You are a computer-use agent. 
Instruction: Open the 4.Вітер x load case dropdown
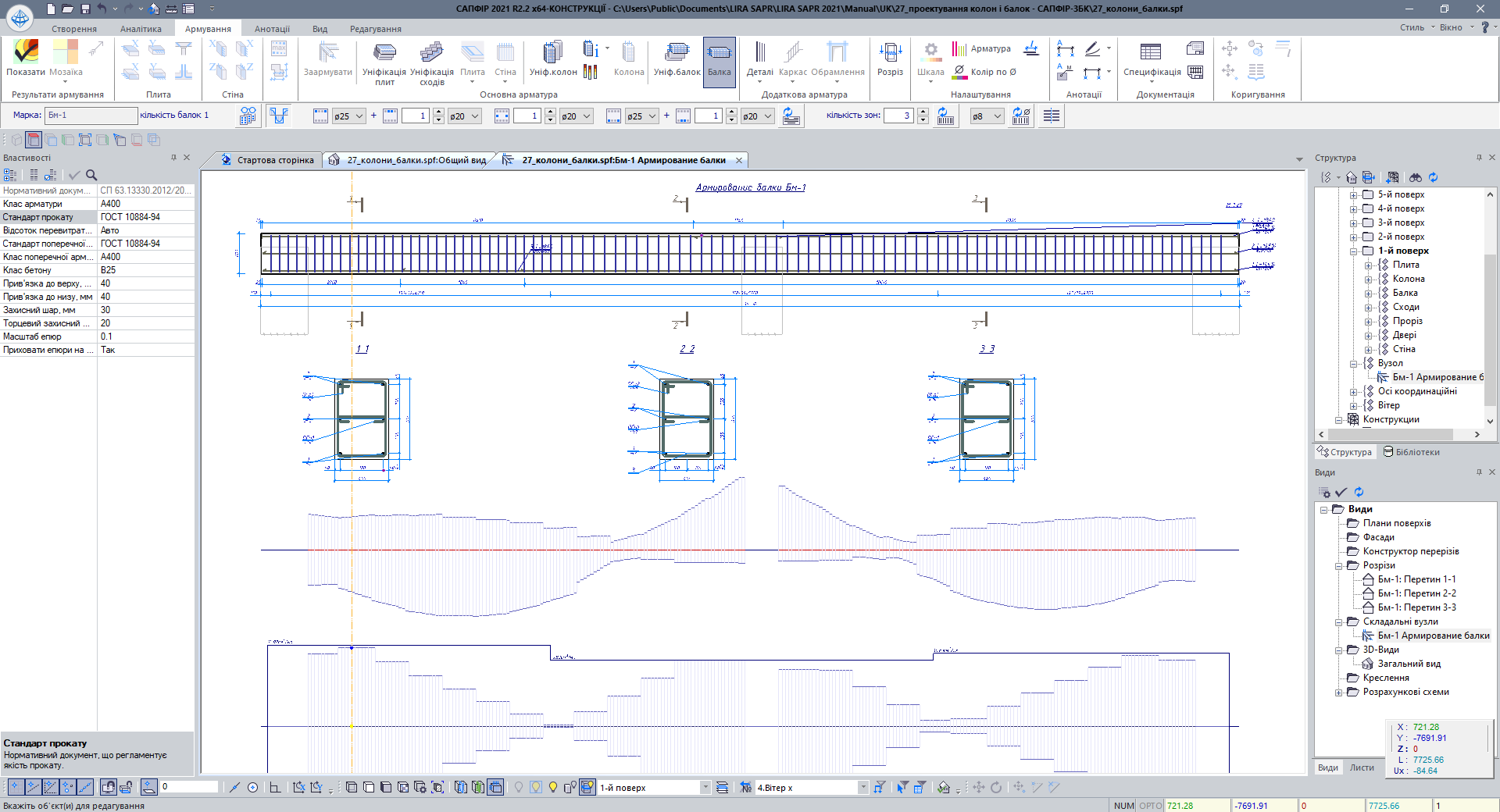[863, 788]
